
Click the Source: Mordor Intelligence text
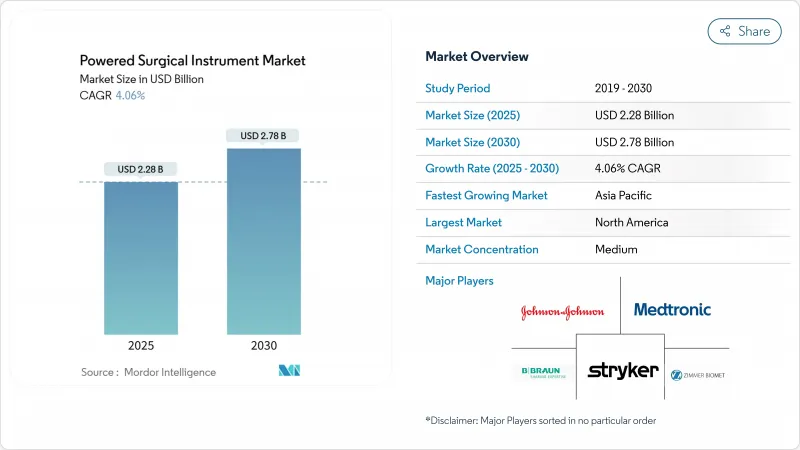pos(148,372)
